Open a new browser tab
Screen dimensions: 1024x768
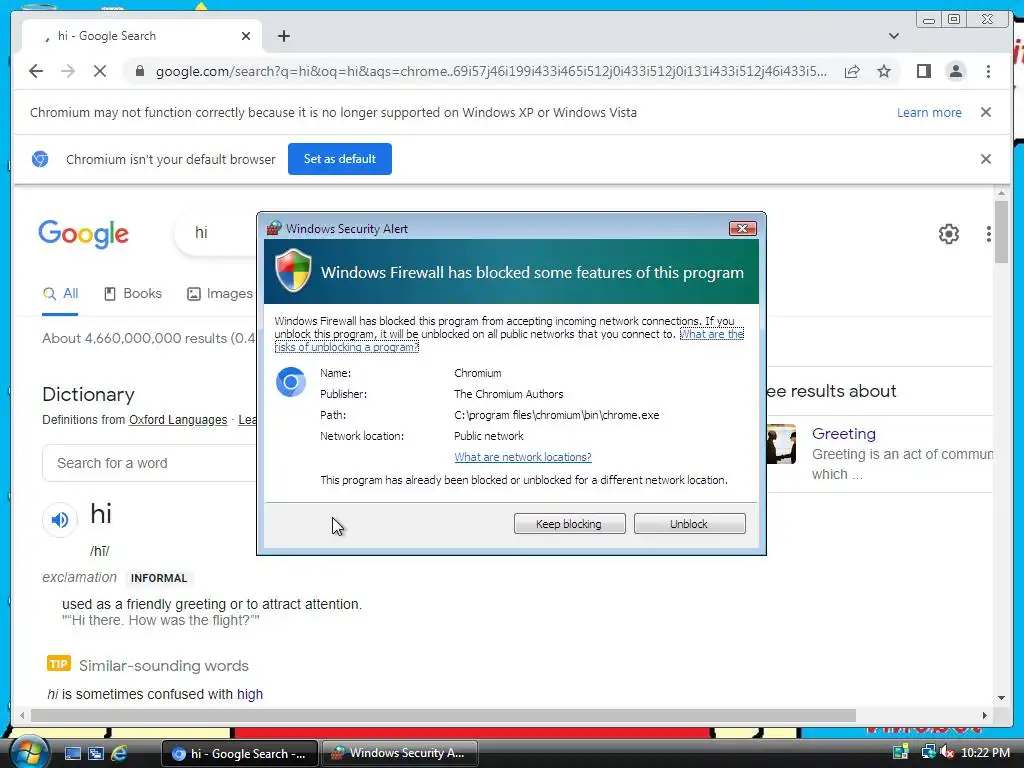[x=283, y=37]
